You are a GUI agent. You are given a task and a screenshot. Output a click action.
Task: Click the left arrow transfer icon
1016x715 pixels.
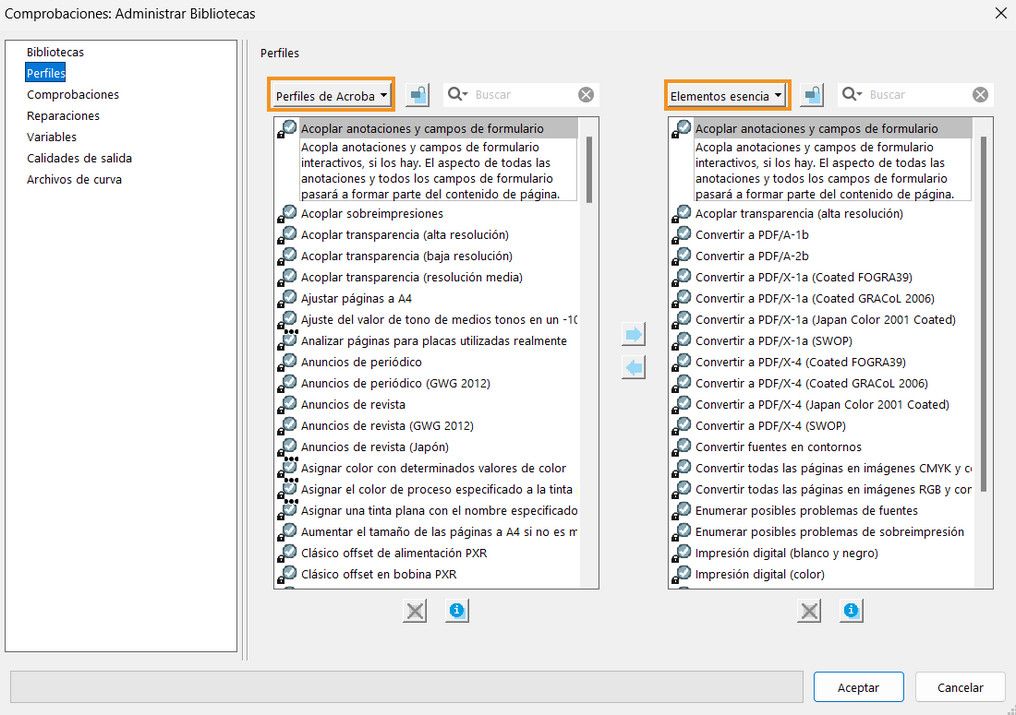[633, 367]
